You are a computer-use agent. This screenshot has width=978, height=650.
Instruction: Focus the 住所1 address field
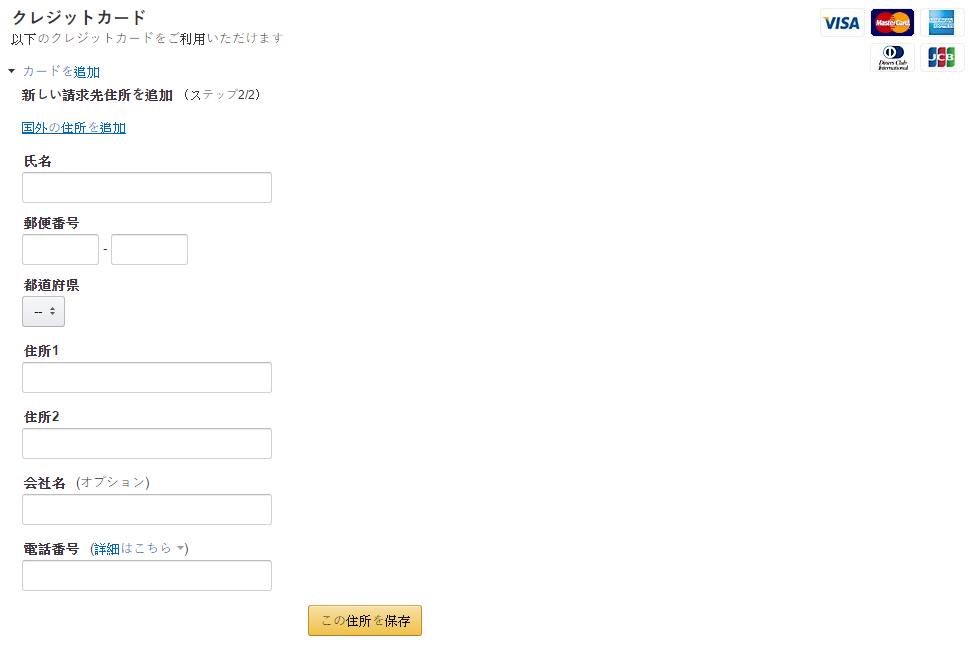point(147,377)
